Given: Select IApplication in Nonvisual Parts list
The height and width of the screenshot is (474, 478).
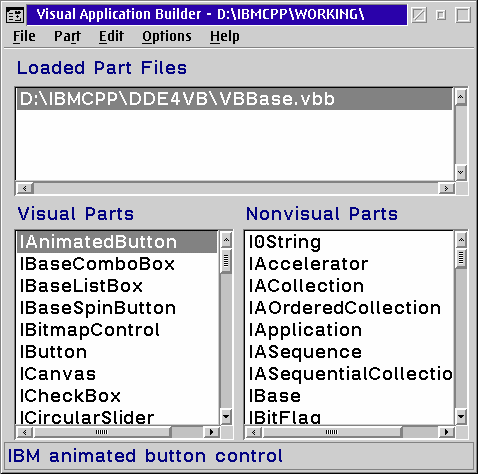Looking at the screenshot, I should tap(349, 330).
